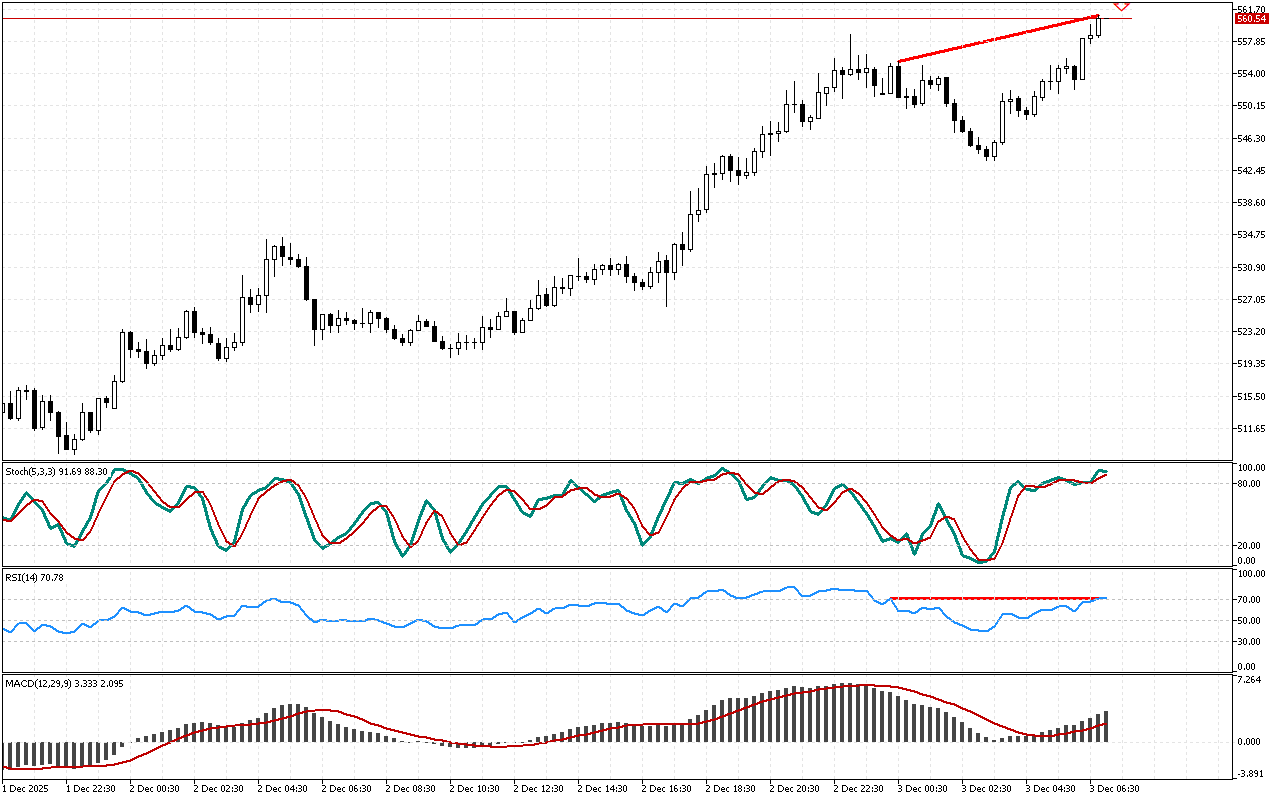This screenshot has height=800, width=1280.
Task: Click the RSI(14) indicator label
Action: coord(22,577)
